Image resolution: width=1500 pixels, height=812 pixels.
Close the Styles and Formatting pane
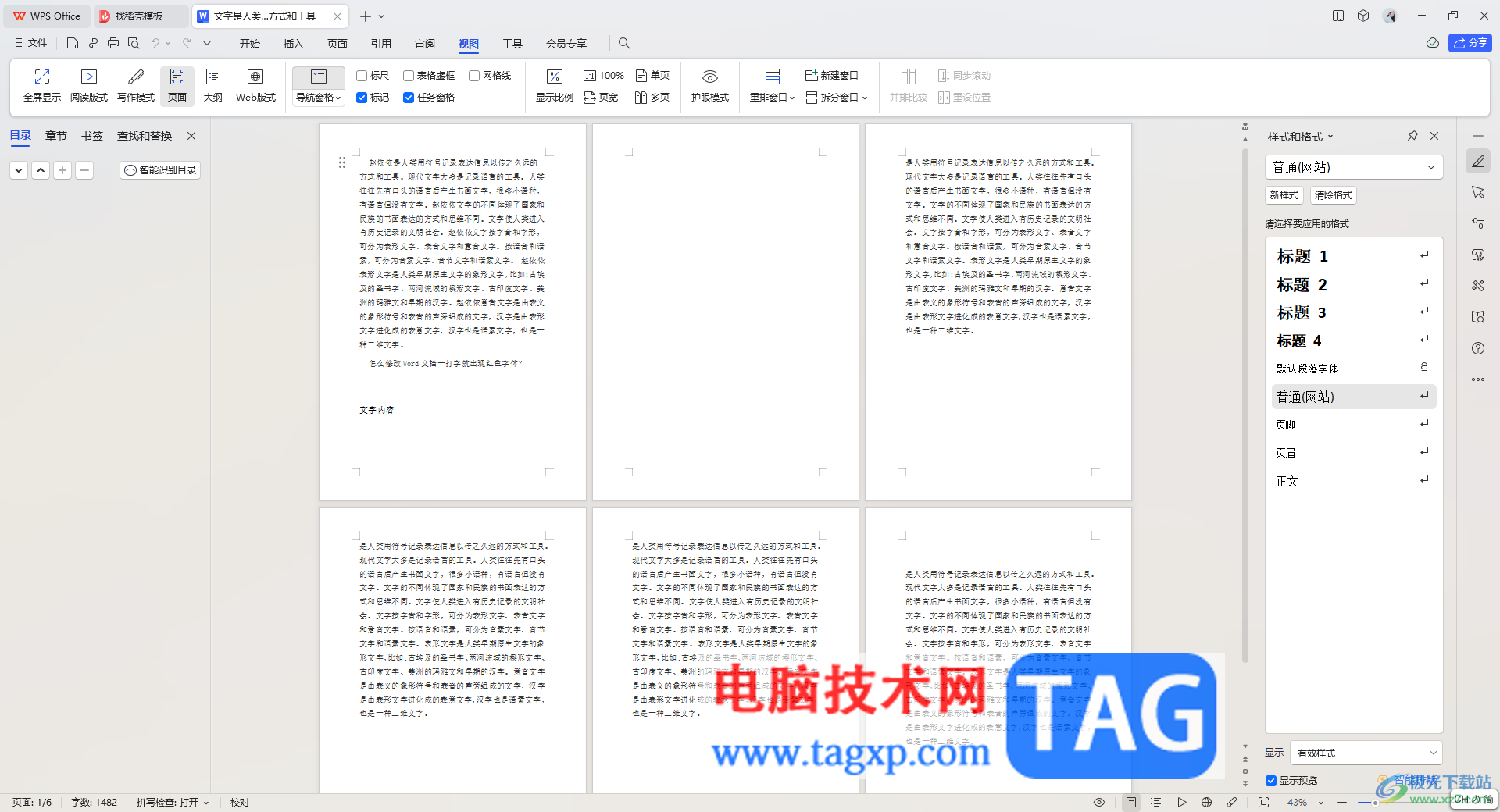(1434, 136)
